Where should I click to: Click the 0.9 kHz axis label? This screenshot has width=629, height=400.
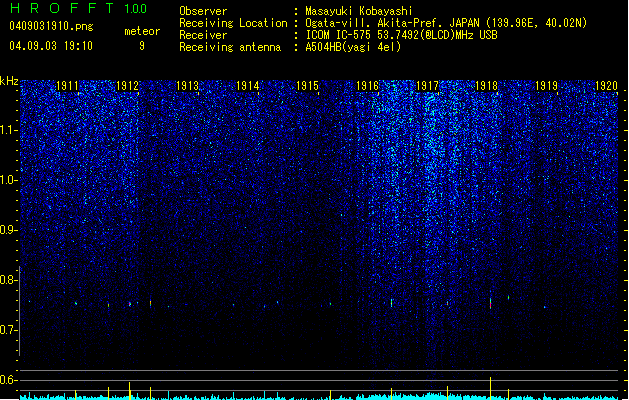point(8,230)
